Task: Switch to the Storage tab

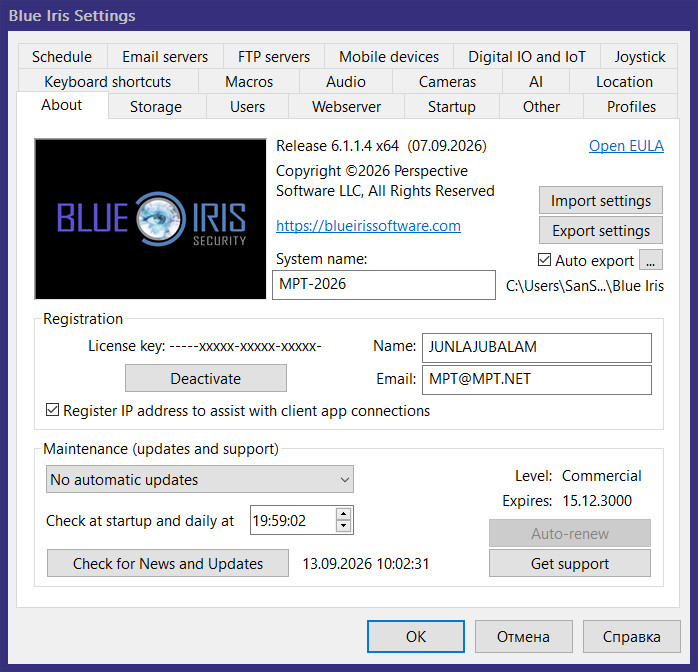Action: pos(156,106)
